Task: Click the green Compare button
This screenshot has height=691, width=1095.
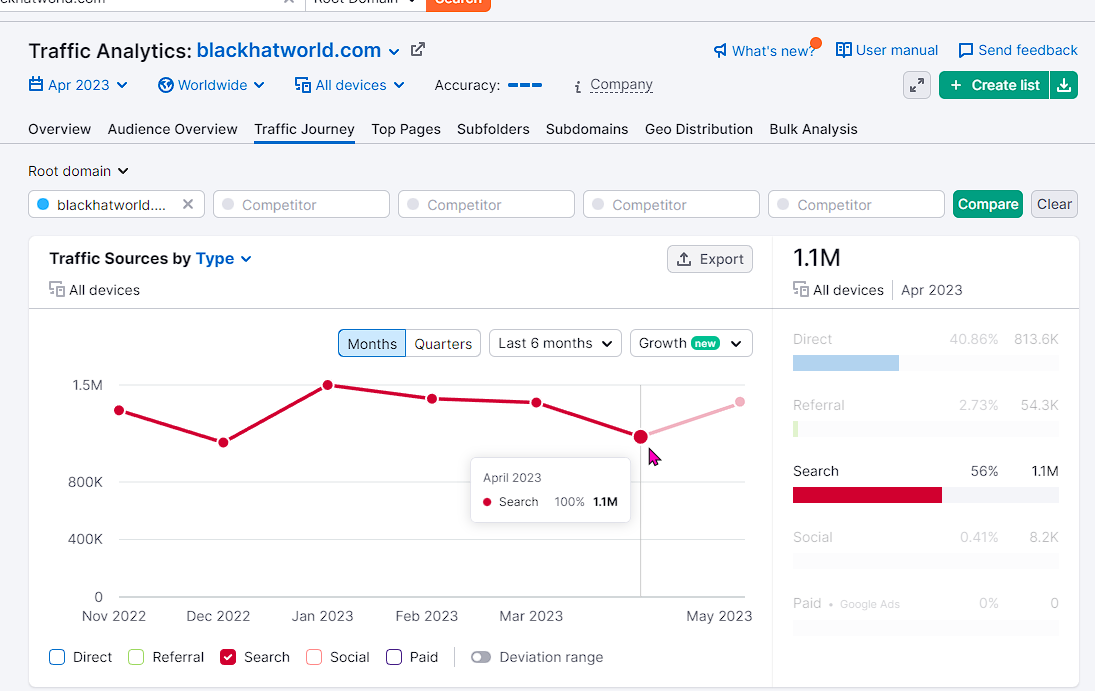Action: click(987, 204)
